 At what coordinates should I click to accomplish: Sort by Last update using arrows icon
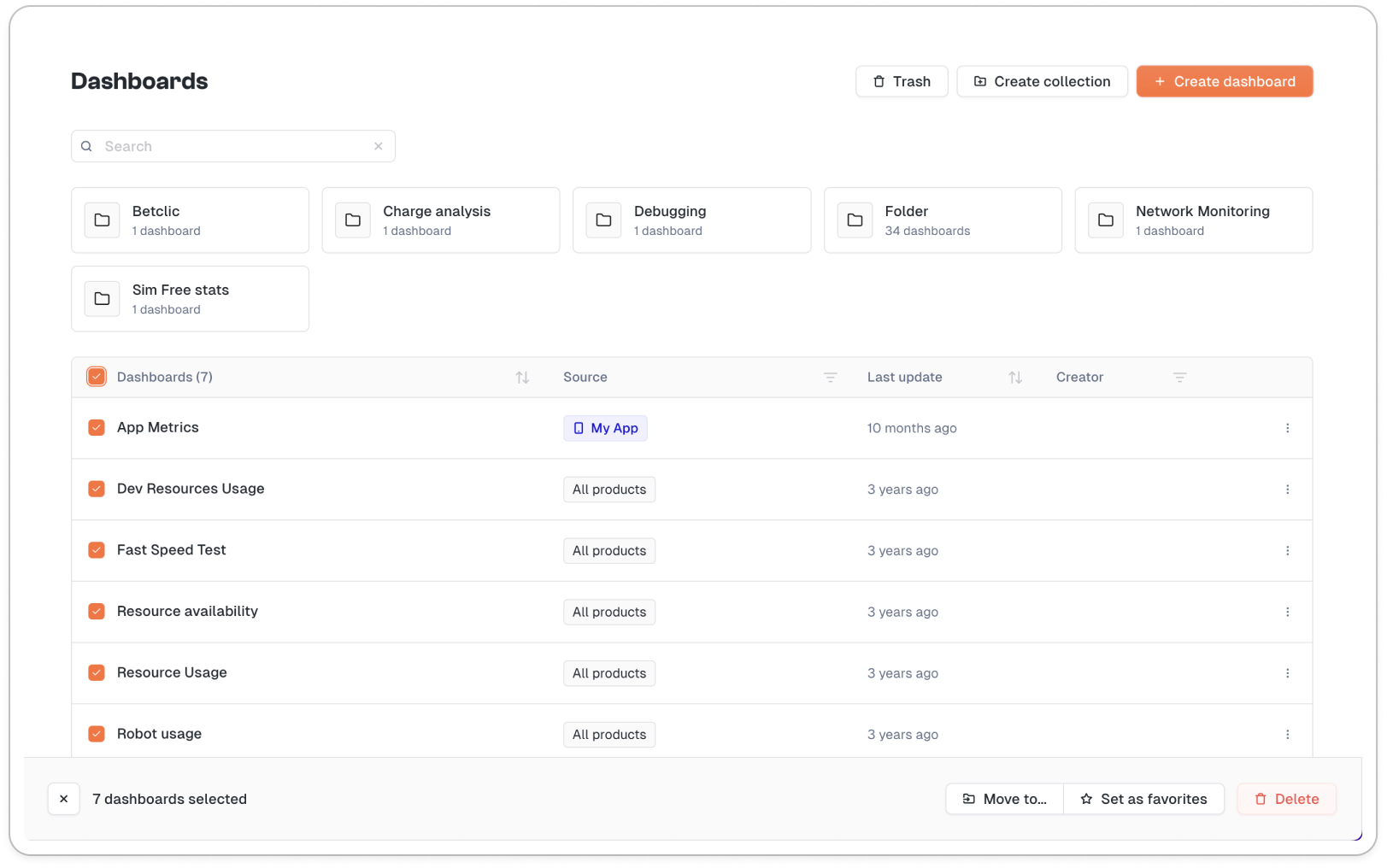click(1014, 378)
